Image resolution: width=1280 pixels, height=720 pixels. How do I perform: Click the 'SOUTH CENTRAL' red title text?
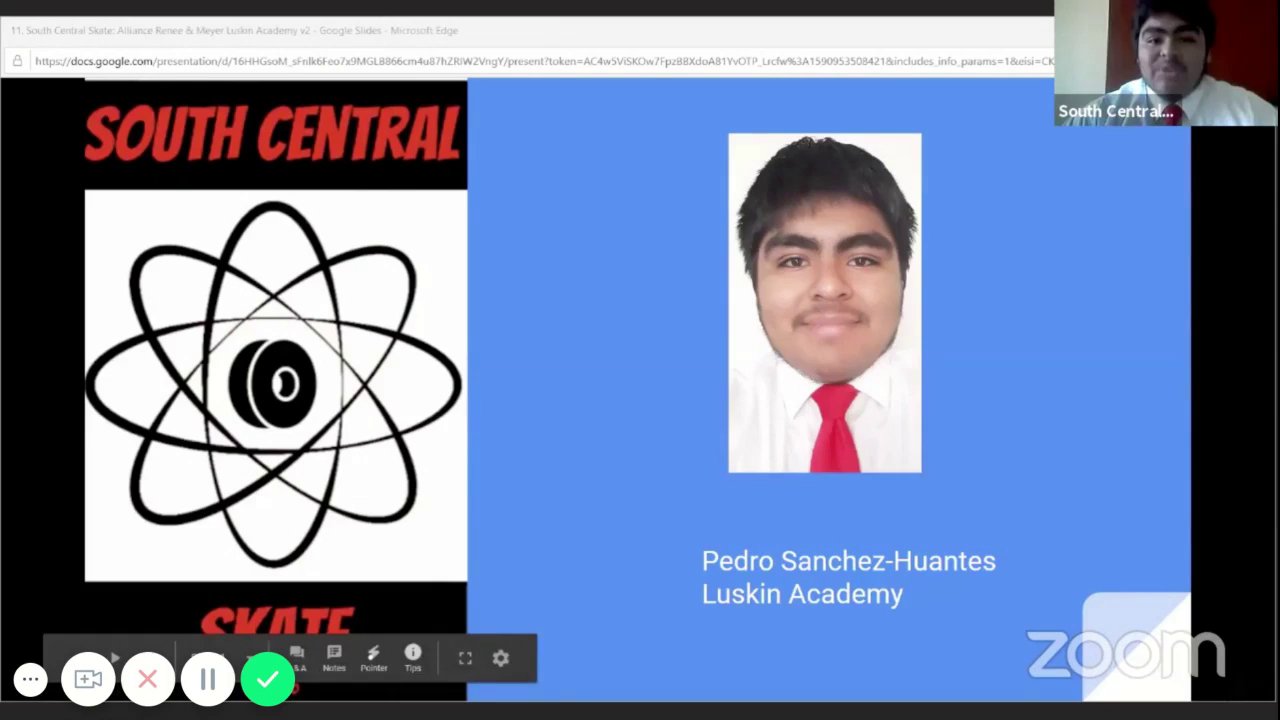(272, 134)
